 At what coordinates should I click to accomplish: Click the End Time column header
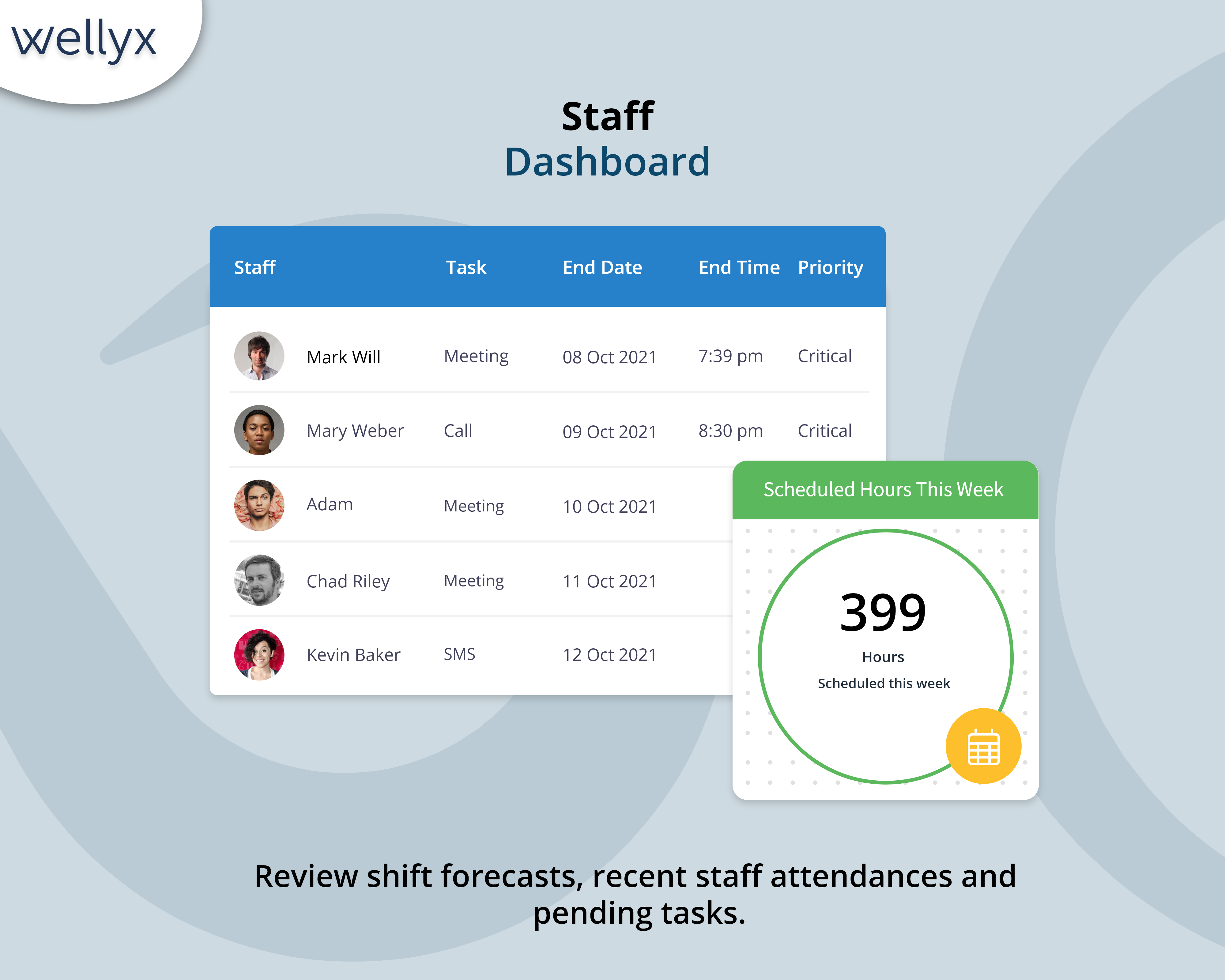[739, 267]
